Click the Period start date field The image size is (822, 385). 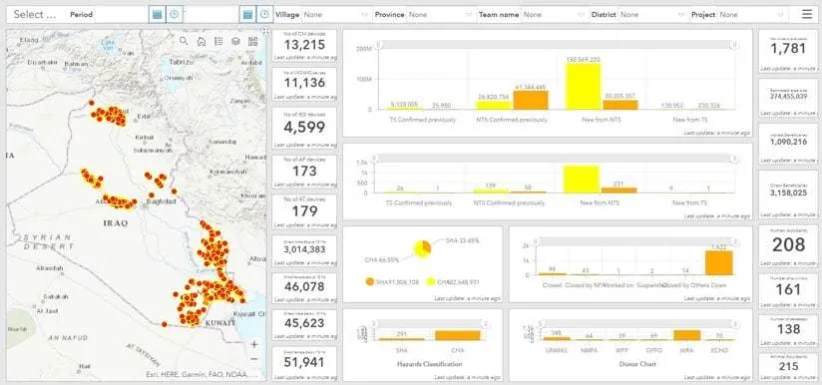click(x=122, y=15)
